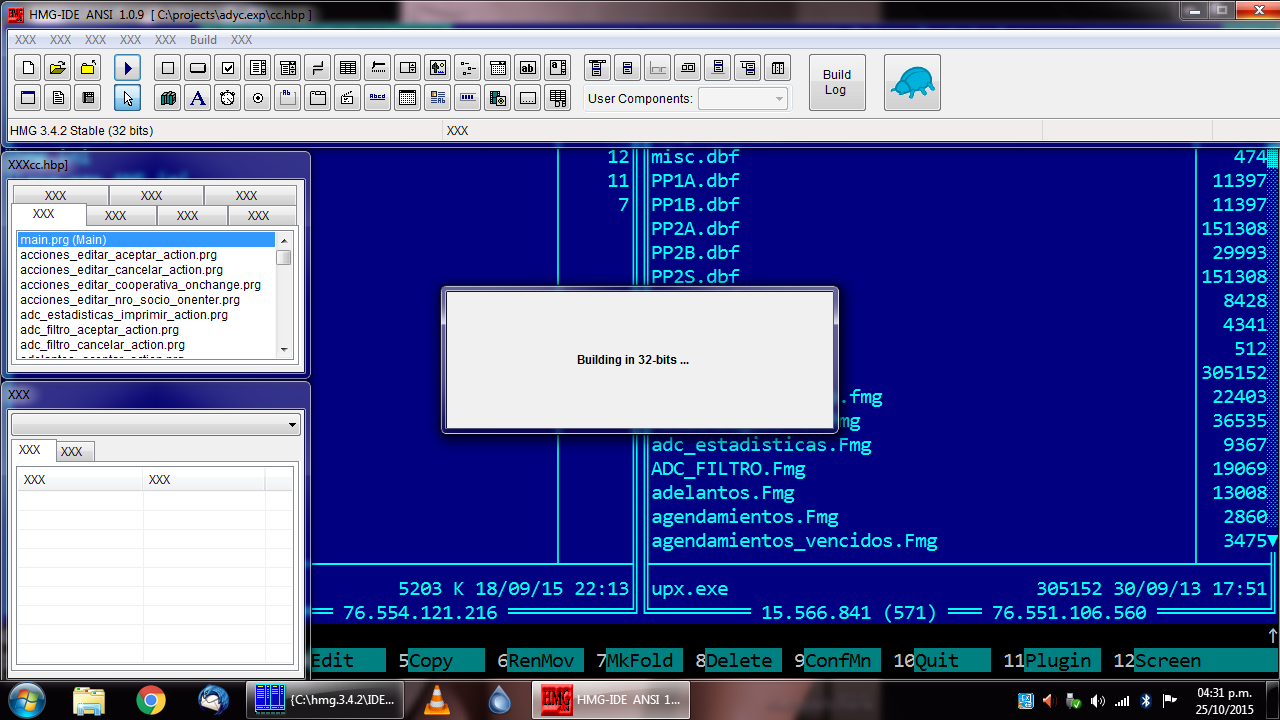Pick the ProgressBar control icon

(x=468, y=98)
